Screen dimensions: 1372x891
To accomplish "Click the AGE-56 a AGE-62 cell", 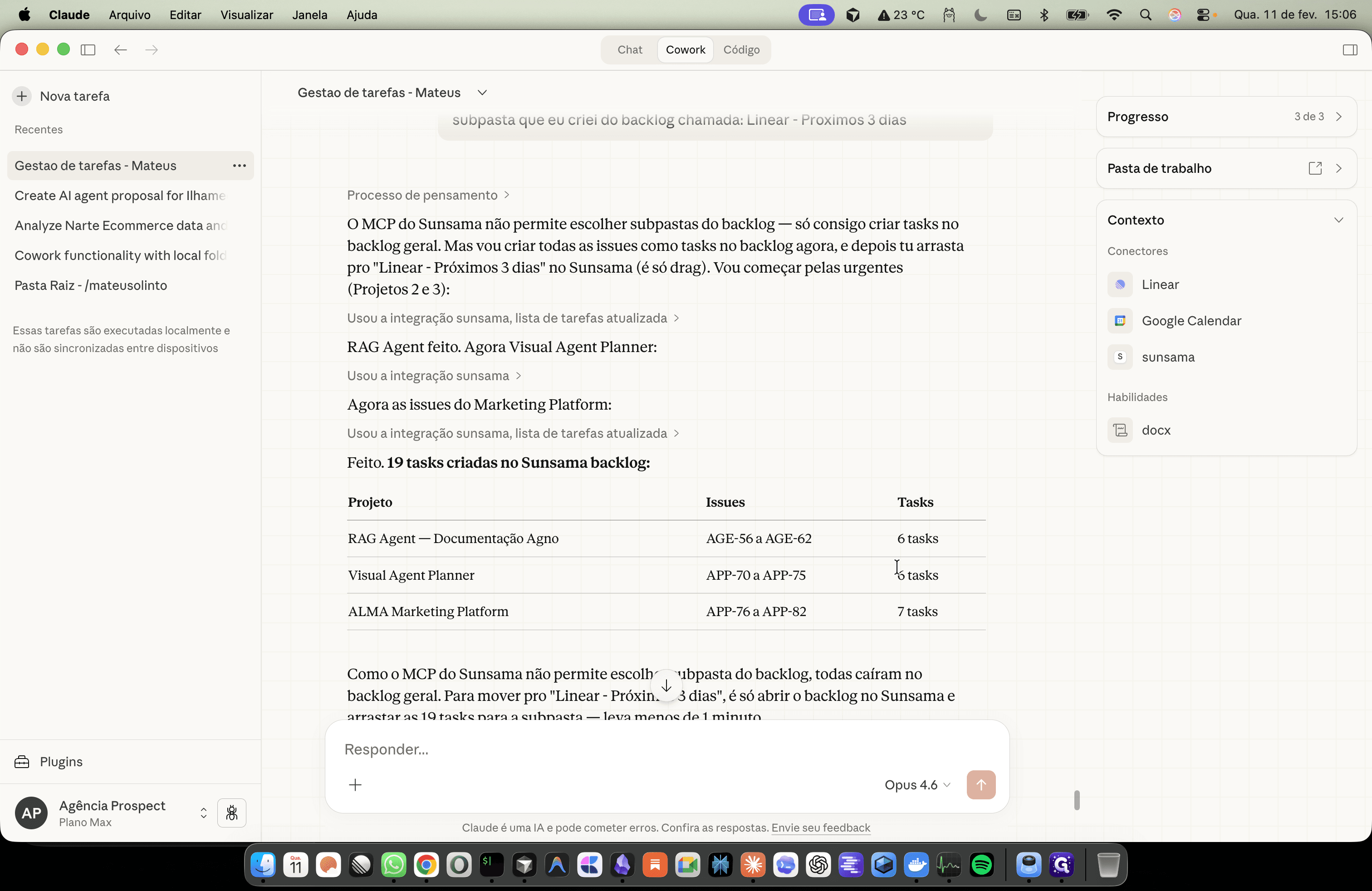I will (759, 539).
